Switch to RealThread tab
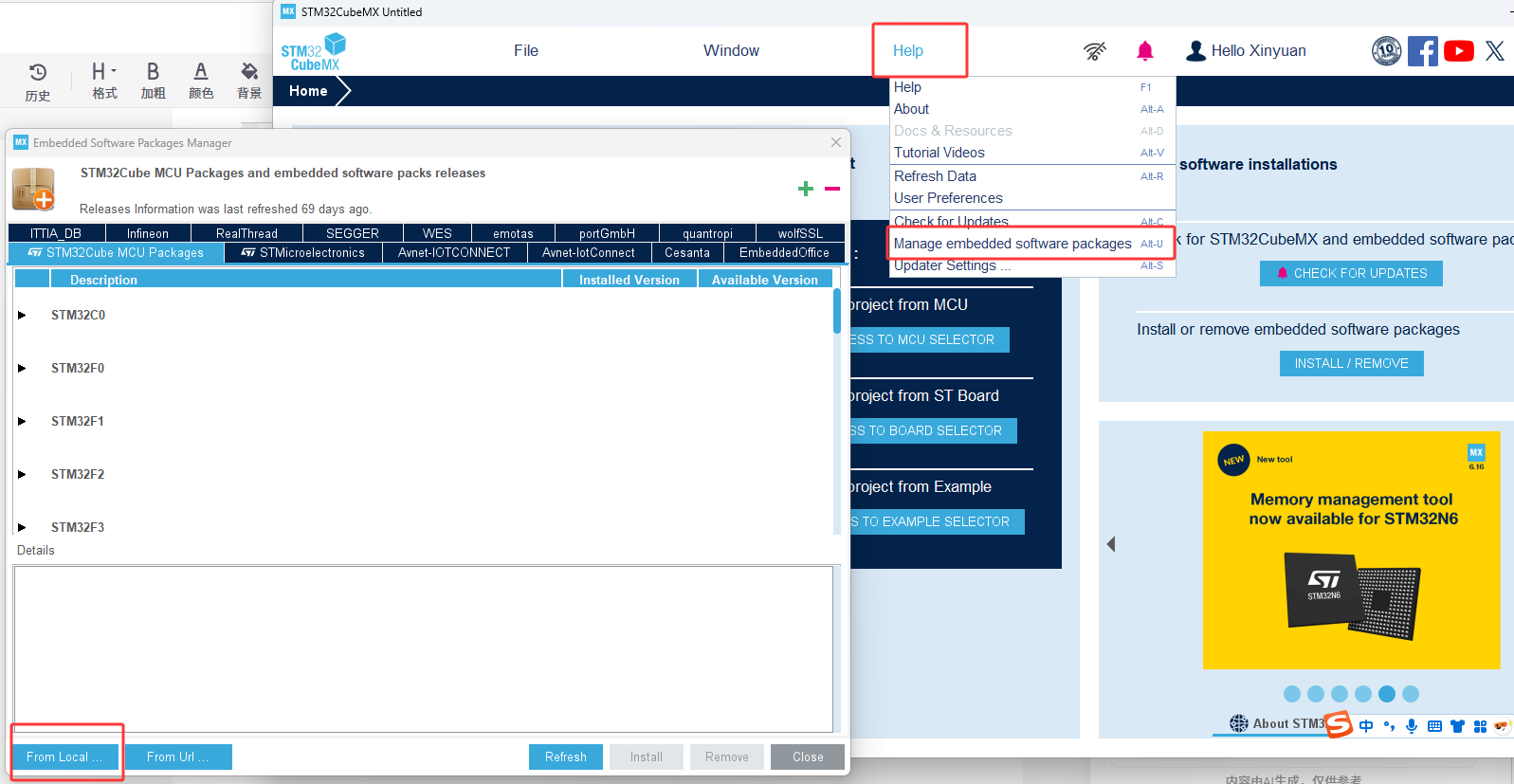Image resolution: width=1514 pixels, height=784 pixels. [246, 233]
